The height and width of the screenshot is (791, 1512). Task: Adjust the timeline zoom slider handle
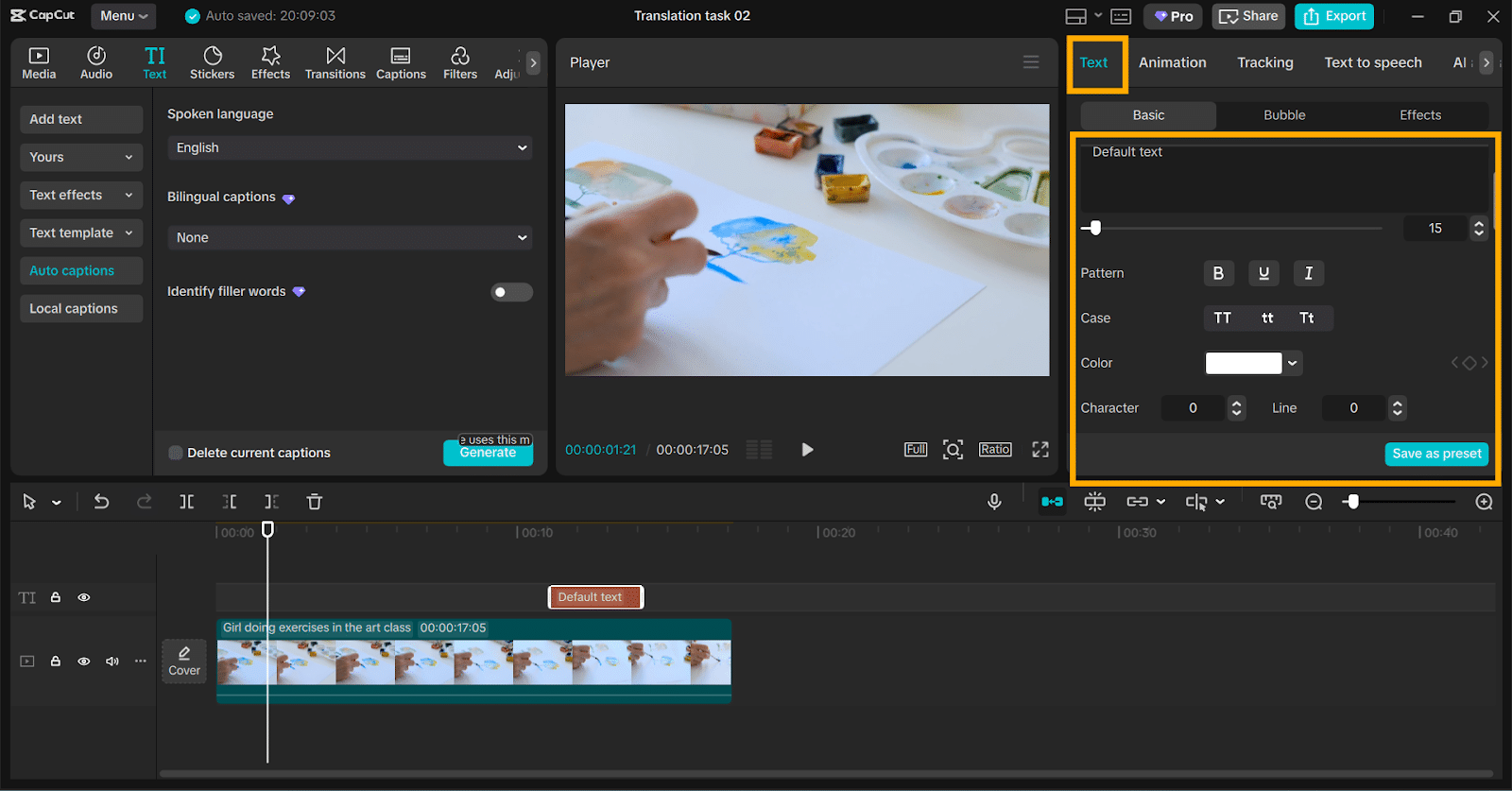(x=1353, y=502)
